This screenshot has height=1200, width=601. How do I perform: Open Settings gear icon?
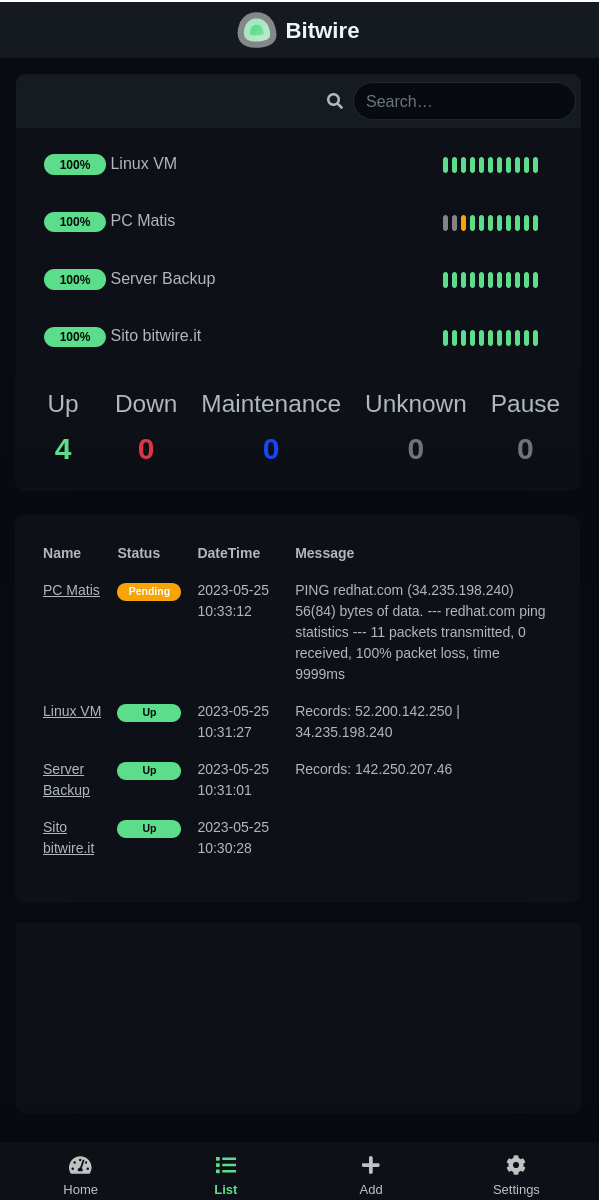tap(516, 1165)
